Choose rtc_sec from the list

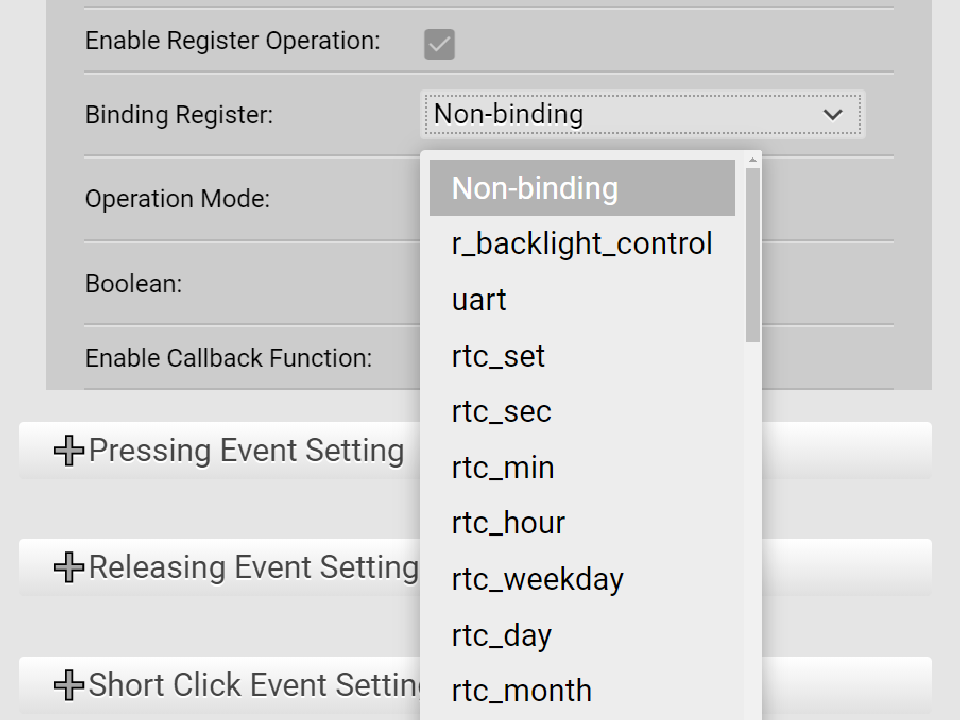click(x=502, y=412)
